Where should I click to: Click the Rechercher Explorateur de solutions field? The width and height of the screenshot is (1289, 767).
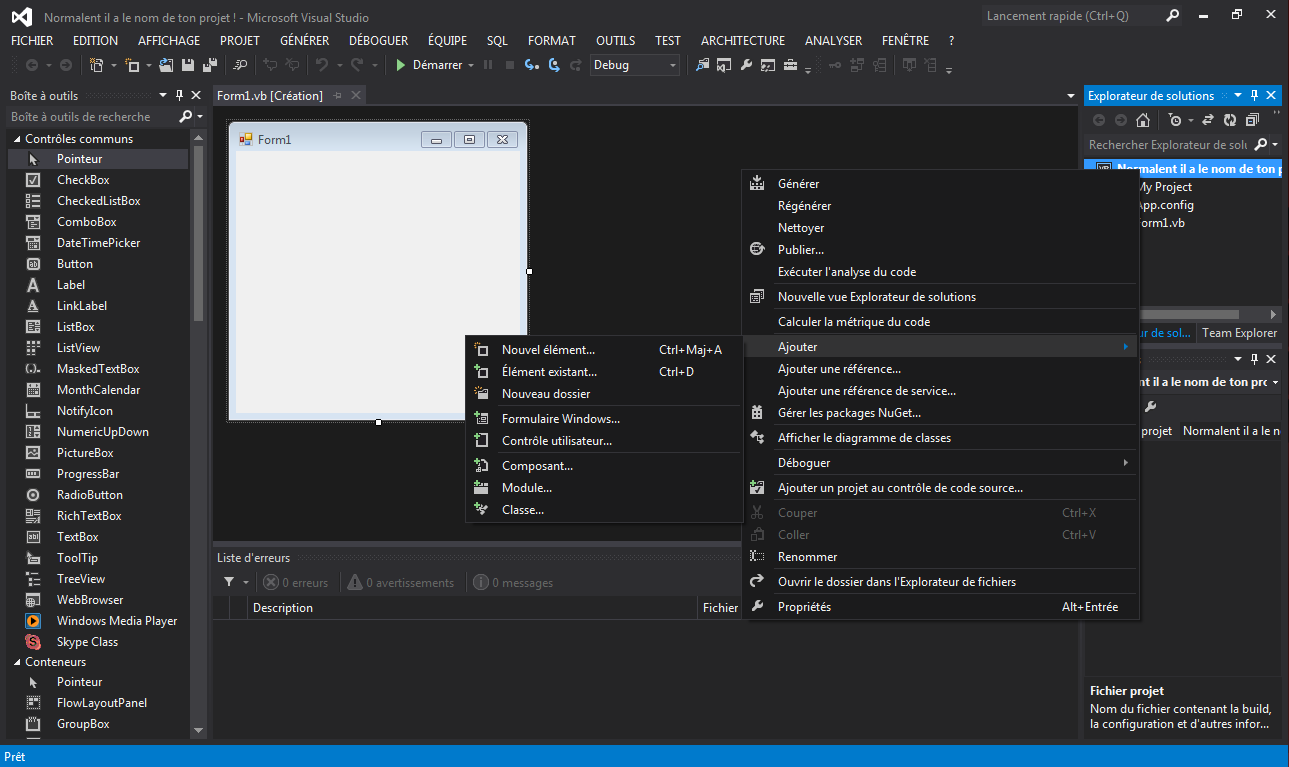1168,145
